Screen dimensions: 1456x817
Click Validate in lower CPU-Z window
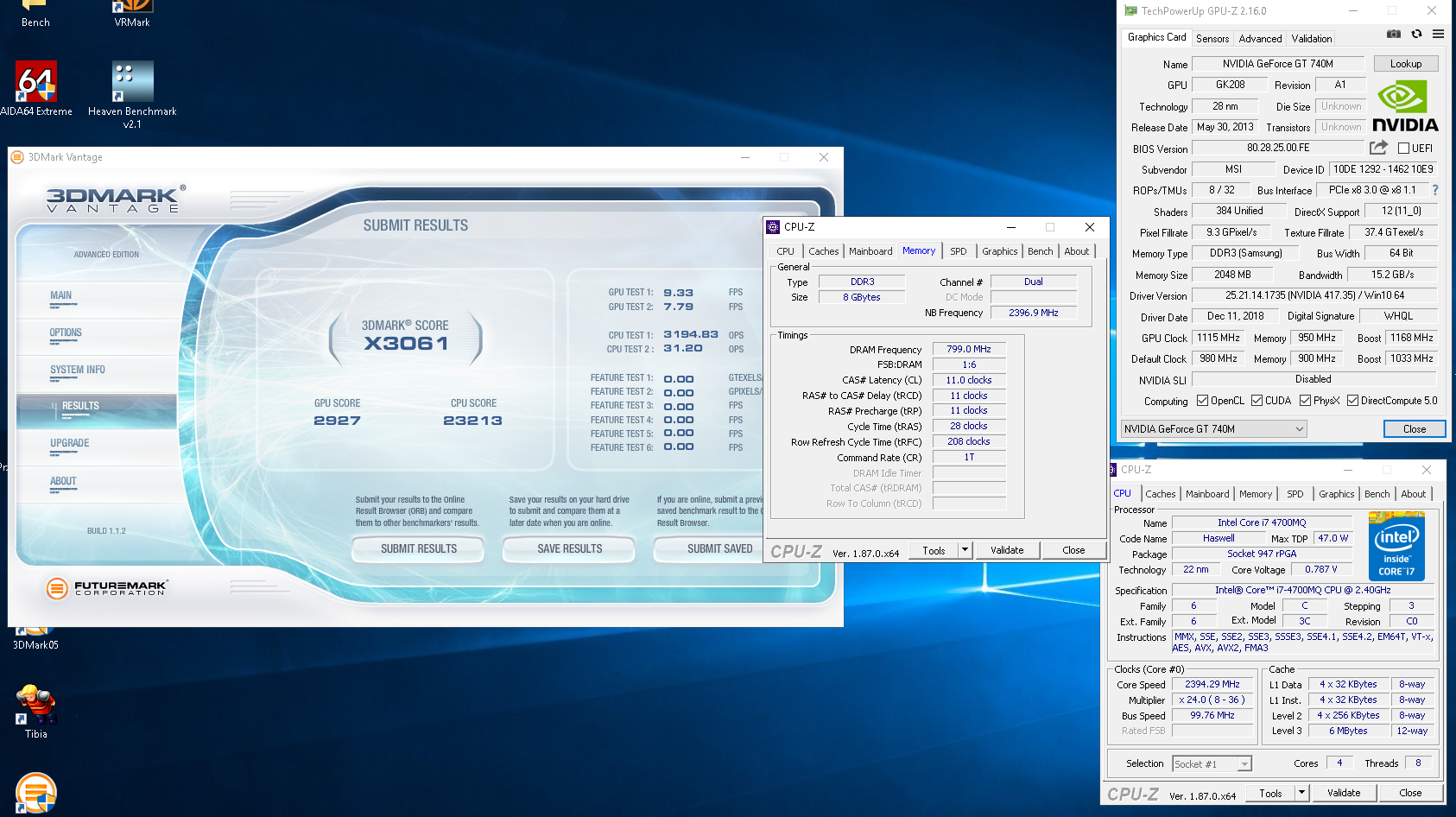1344,793
